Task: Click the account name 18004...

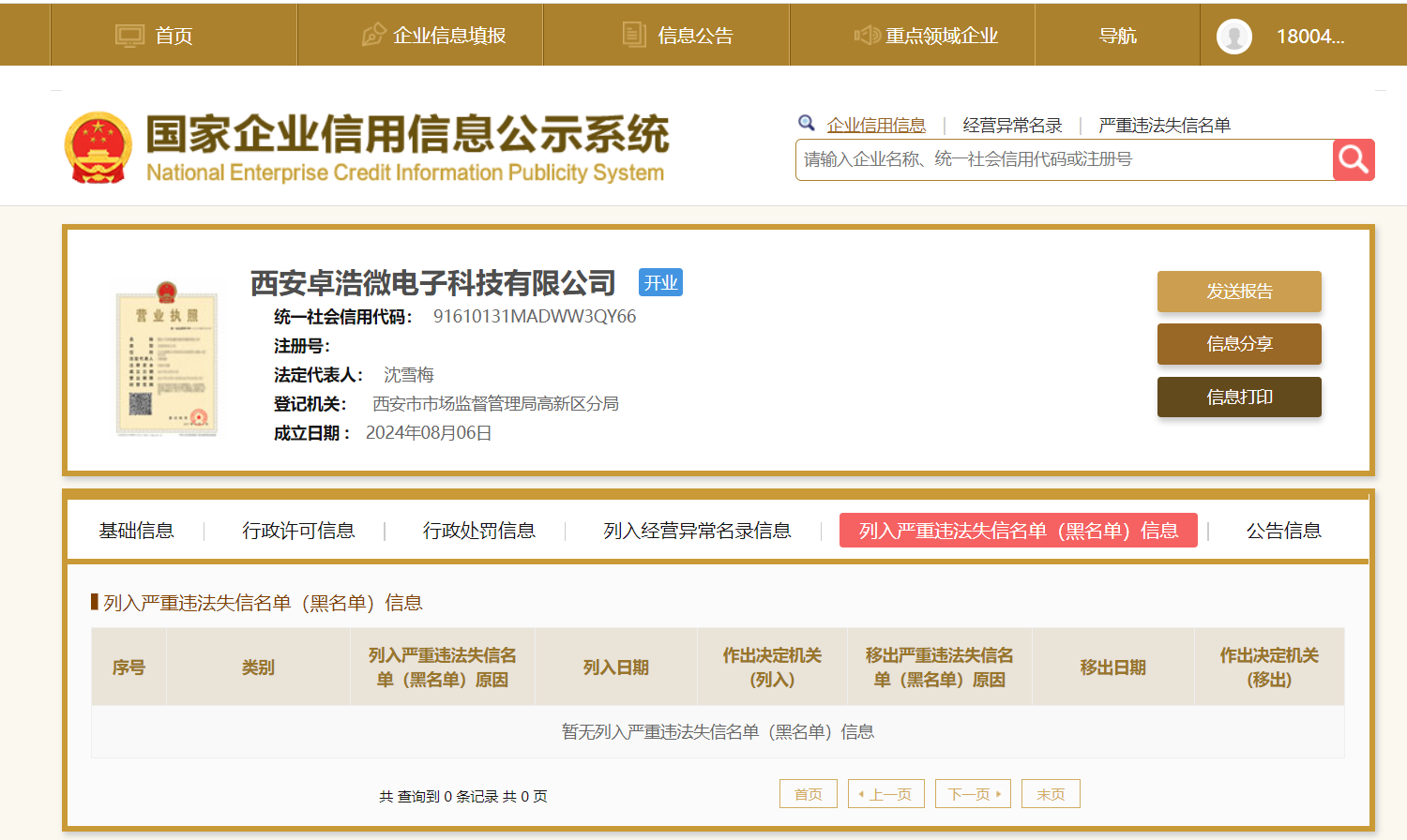Action: click(1310, 37)
